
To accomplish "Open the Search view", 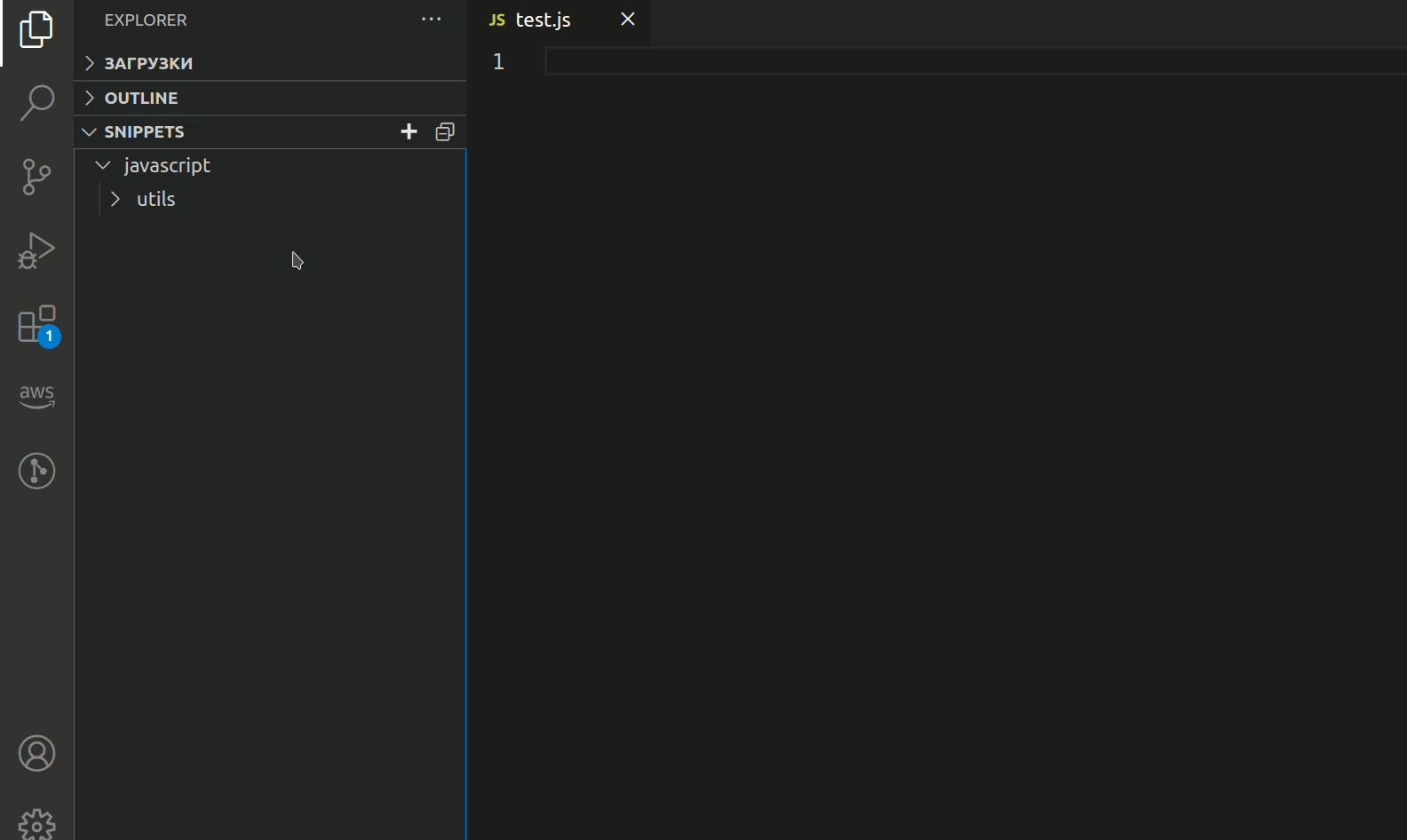I will click(x=36, y=103).
